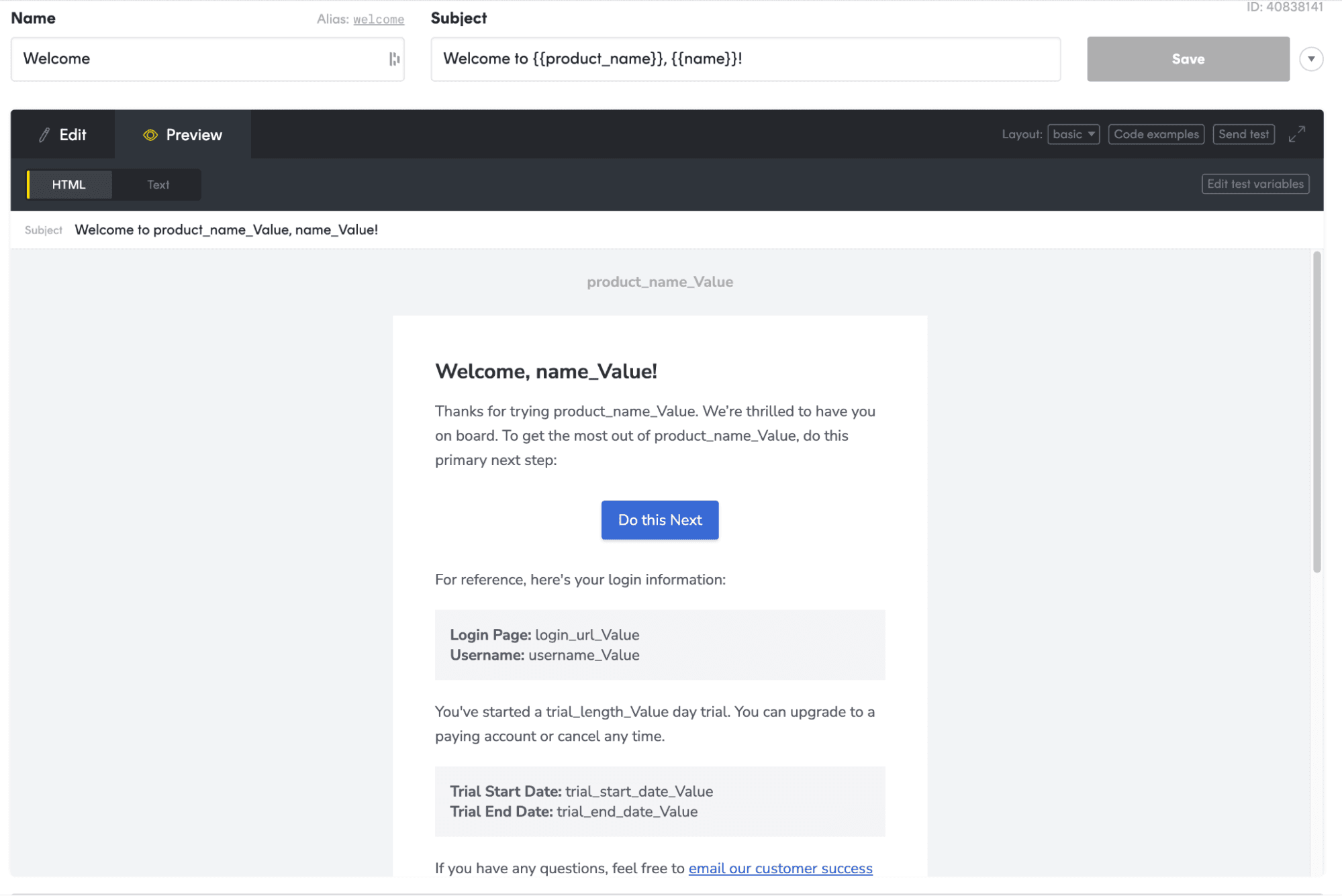This screenshot has height=896, width=1342.
Task: Open the Layout 'basic' dropdown
Action: (1073, 134)
